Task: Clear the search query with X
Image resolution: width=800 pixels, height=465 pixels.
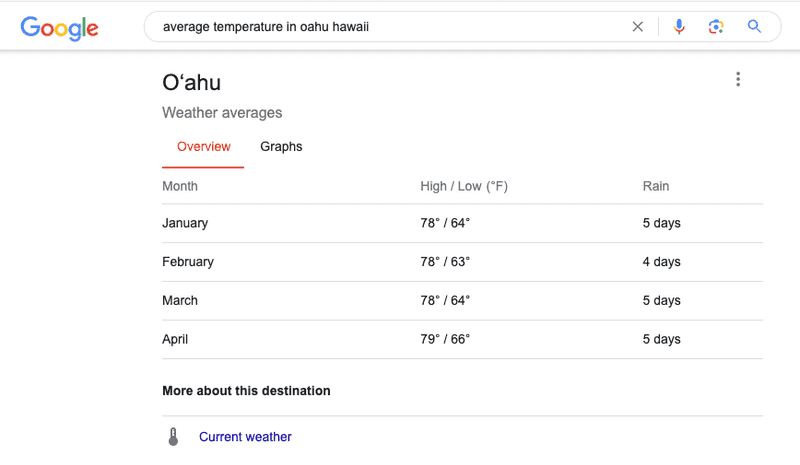Action: coord(638,27)
